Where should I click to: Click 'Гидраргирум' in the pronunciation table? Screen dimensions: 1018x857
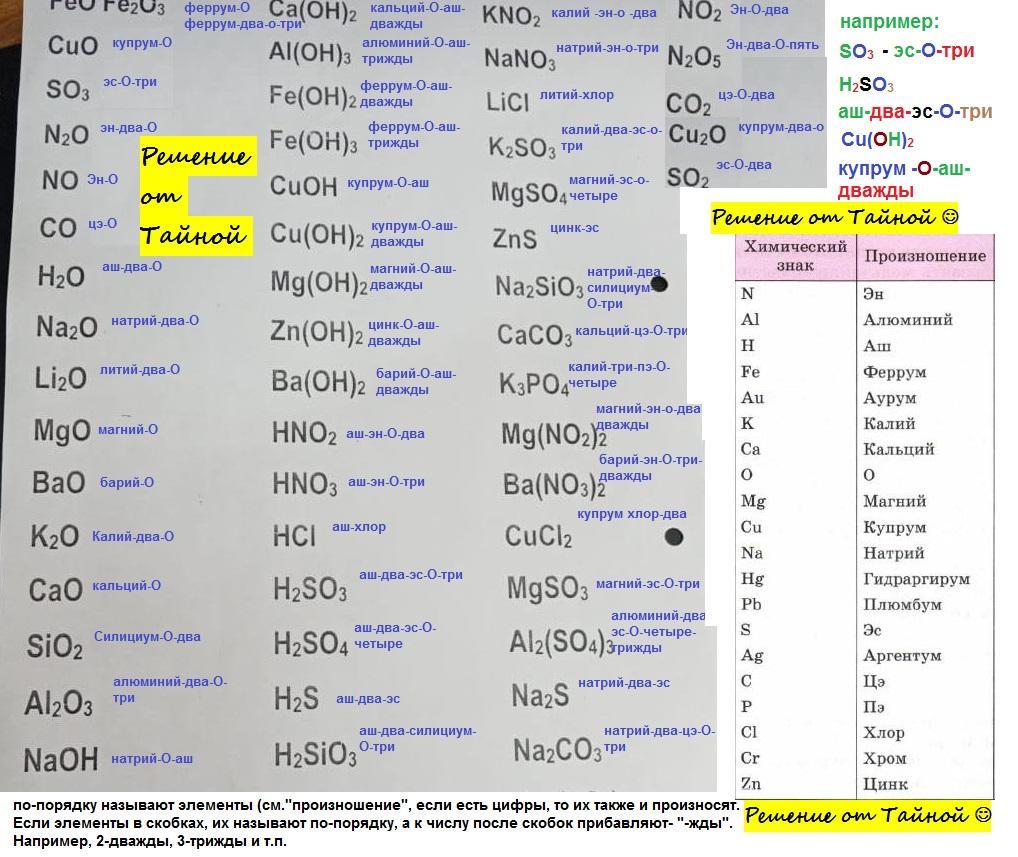coord(916,579)
